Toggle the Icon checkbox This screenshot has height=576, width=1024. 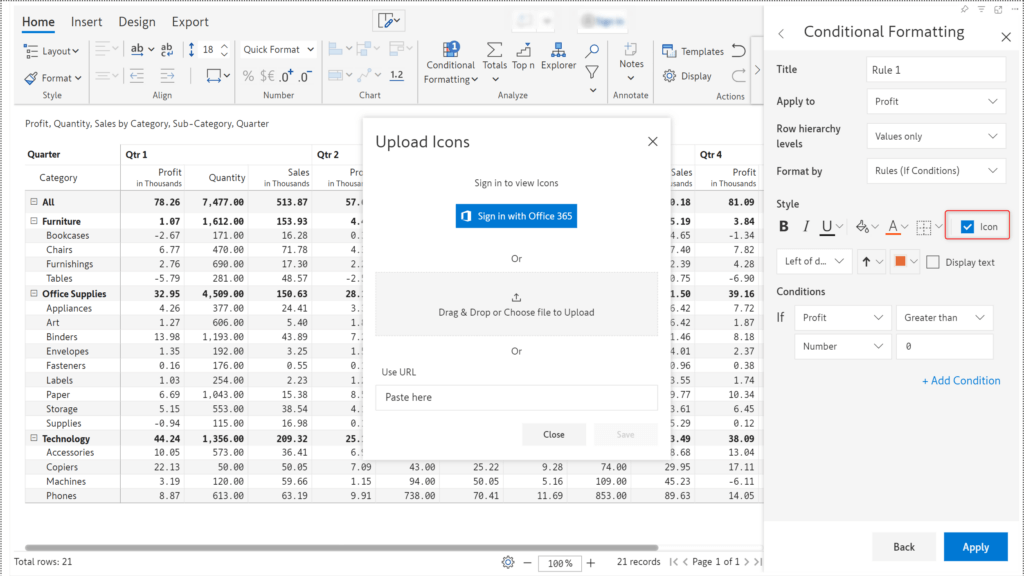967,227
